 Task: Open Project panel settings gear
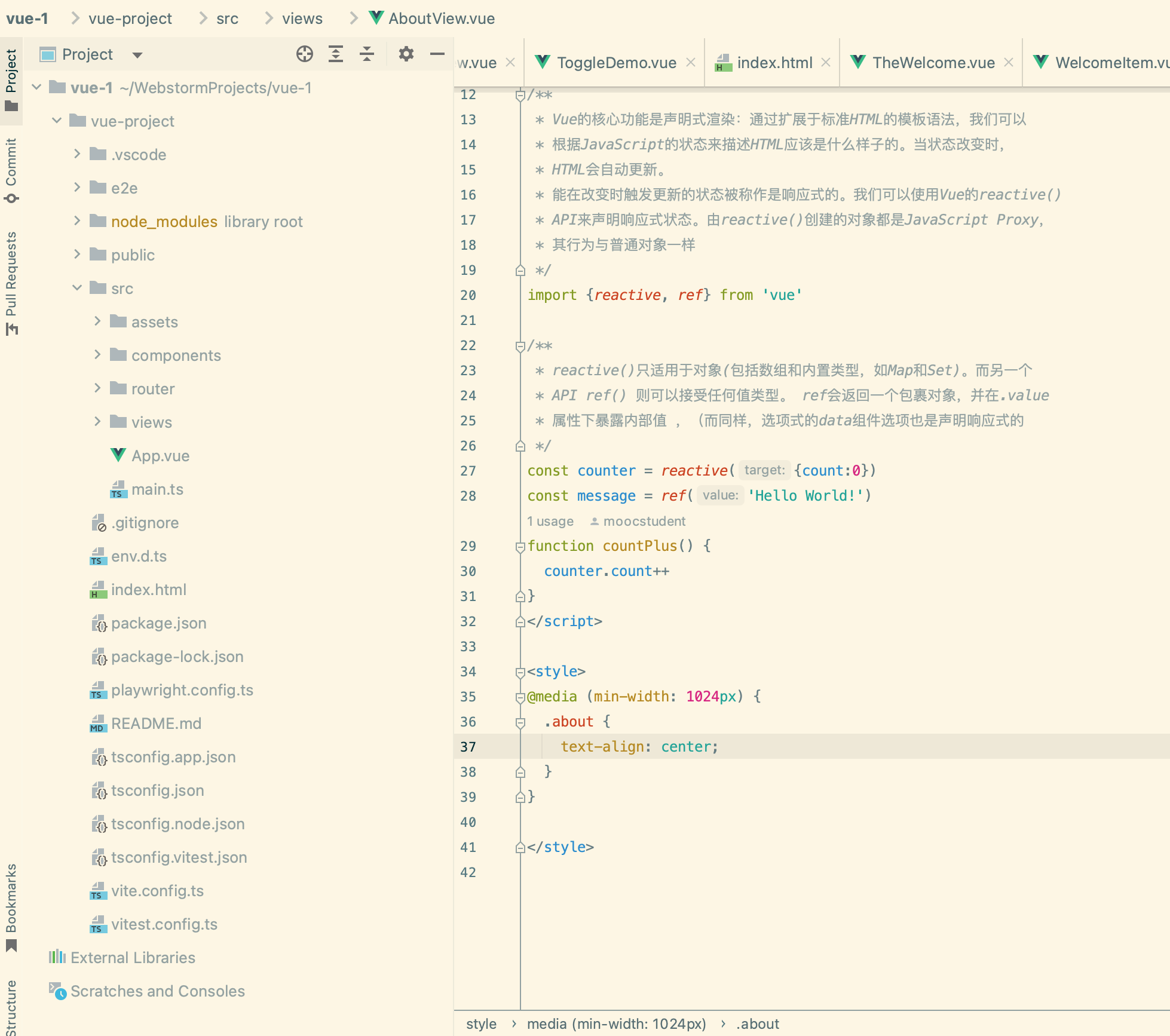(406, 54)
